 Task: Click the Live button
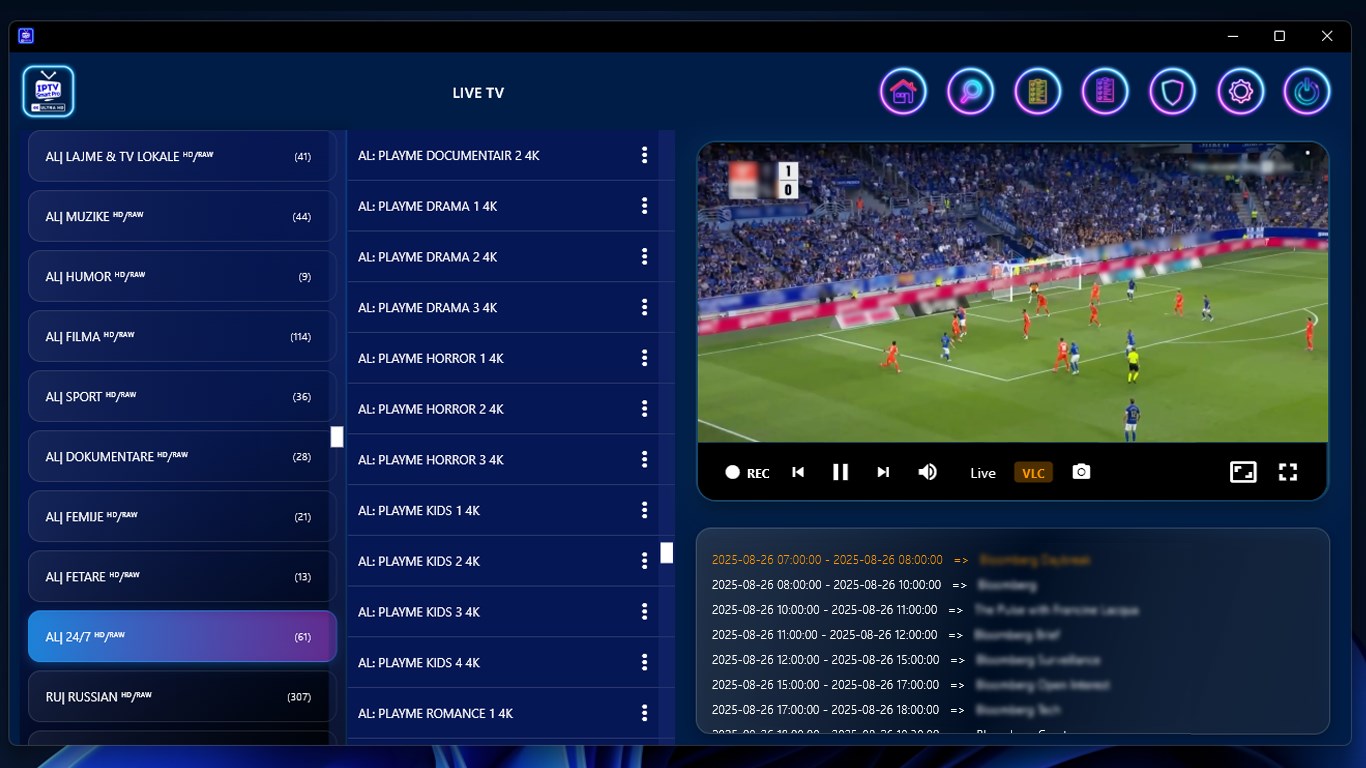click(x=982, y=472)
